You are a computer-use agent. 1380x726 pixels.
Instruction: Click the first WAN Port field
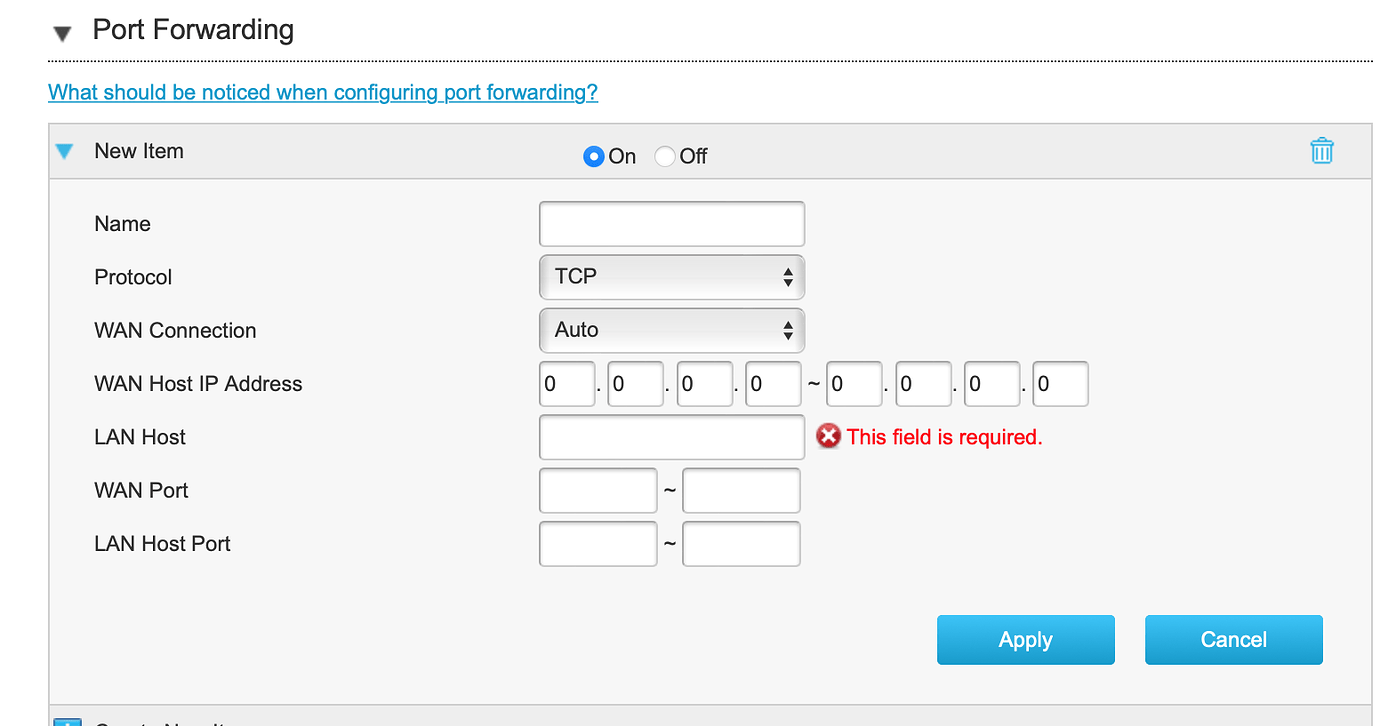click(597, 490)
